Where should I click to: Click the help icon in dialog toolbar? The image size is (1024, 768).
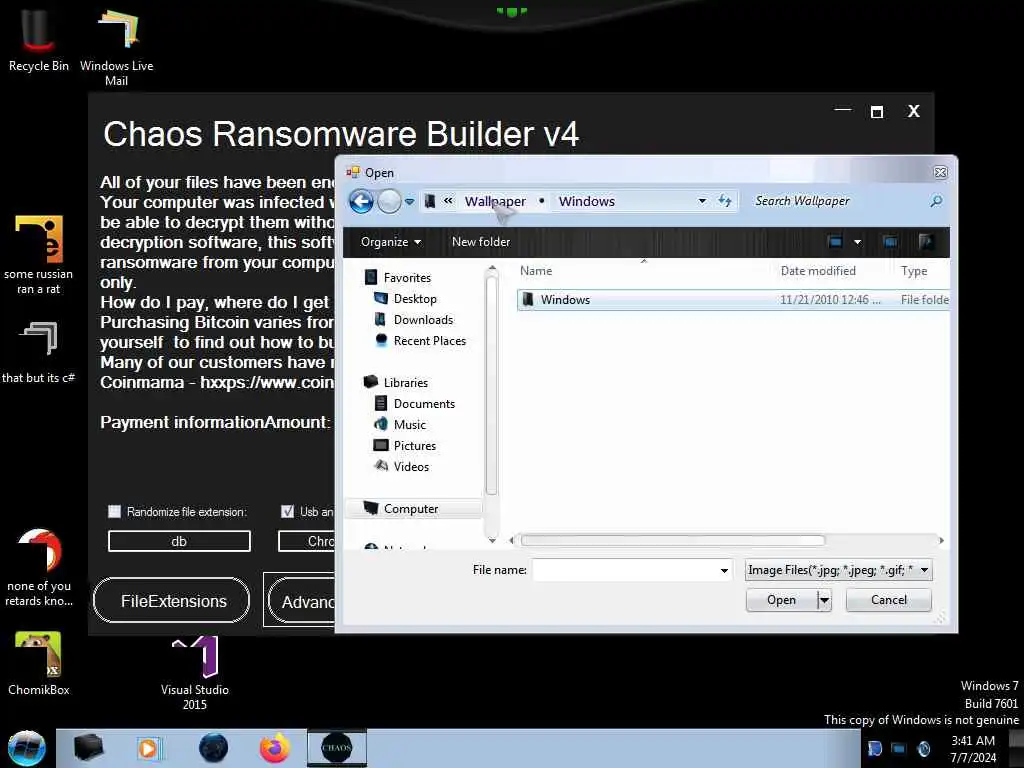point(926,242)
